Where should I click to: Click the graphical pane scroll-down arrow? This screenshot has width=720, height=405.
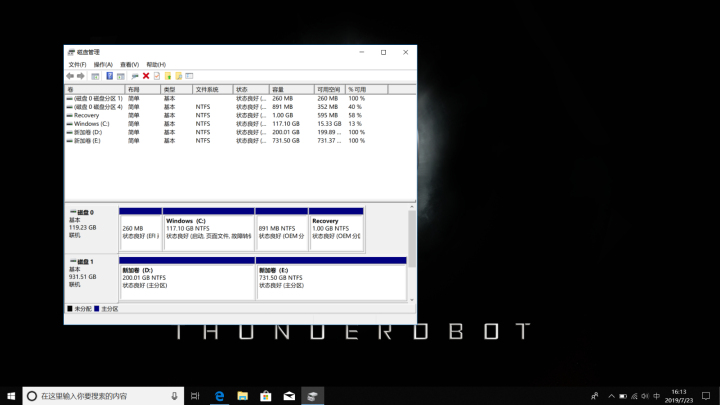pyautogui.click(x=412, y=300)
